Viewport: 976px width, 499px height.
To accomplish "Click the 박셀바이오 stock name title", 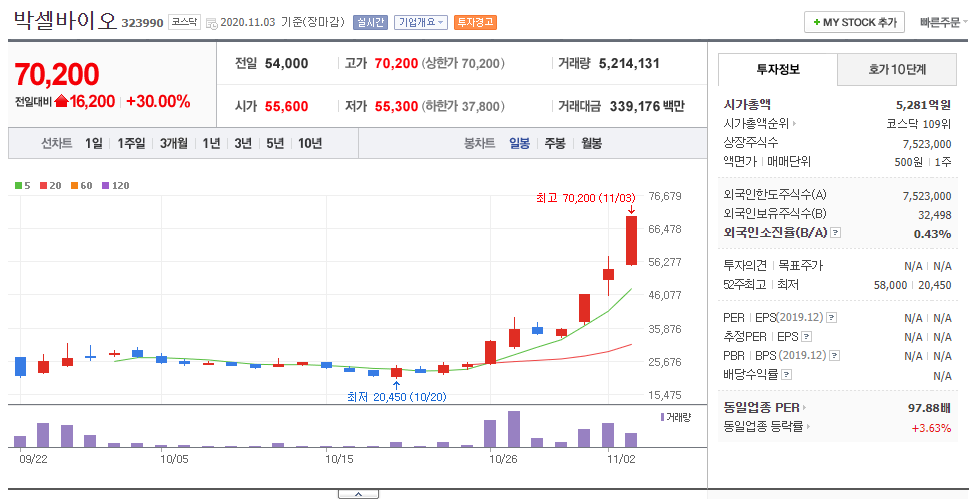I will point(65,21).
